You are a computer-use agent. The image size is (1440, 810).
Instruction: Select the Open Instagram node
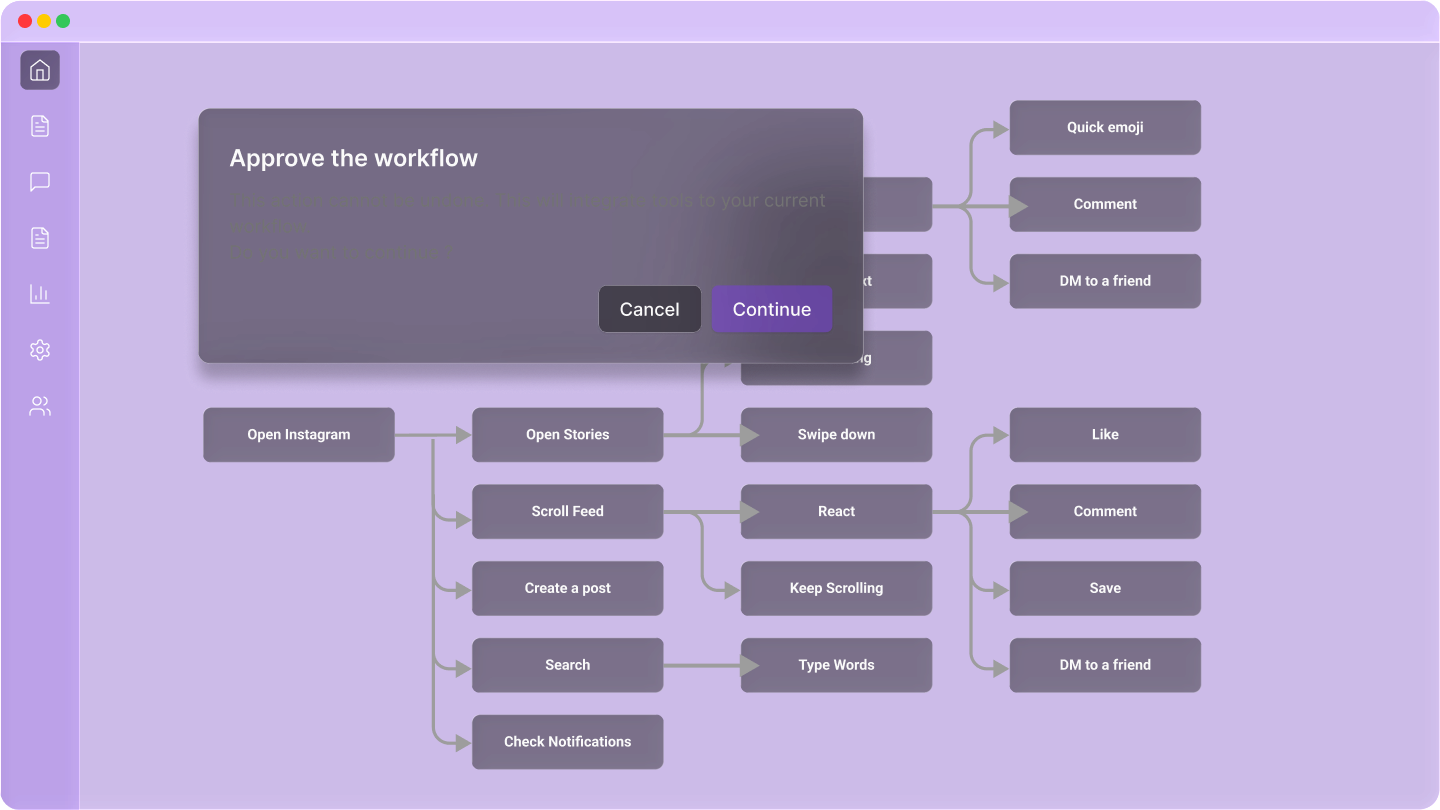(299, 434)
